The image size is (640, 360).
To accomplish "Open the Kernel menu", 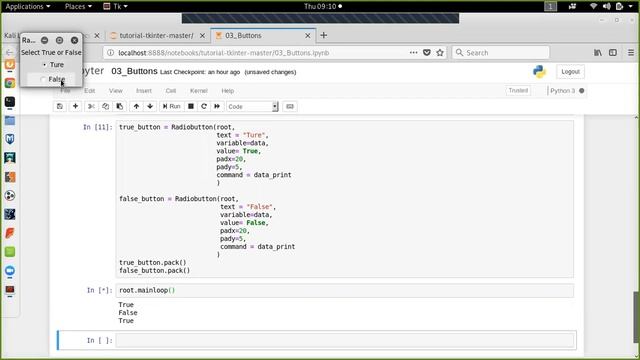I will (199, 91).
